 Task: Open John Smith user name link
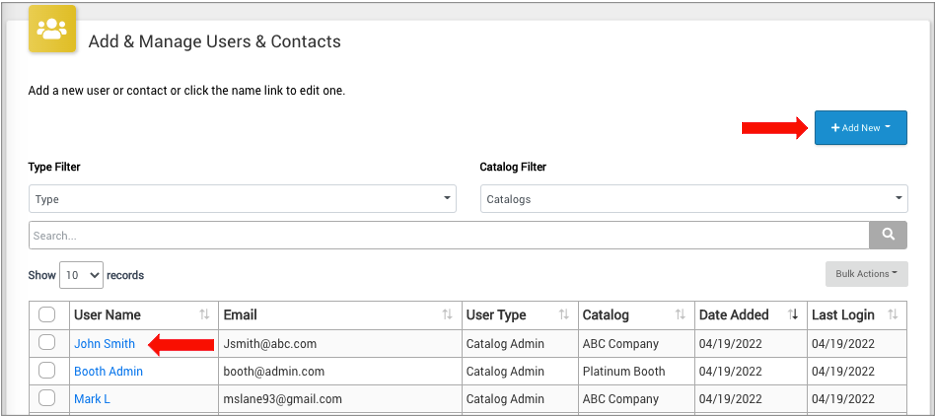(x=104, y=343)
